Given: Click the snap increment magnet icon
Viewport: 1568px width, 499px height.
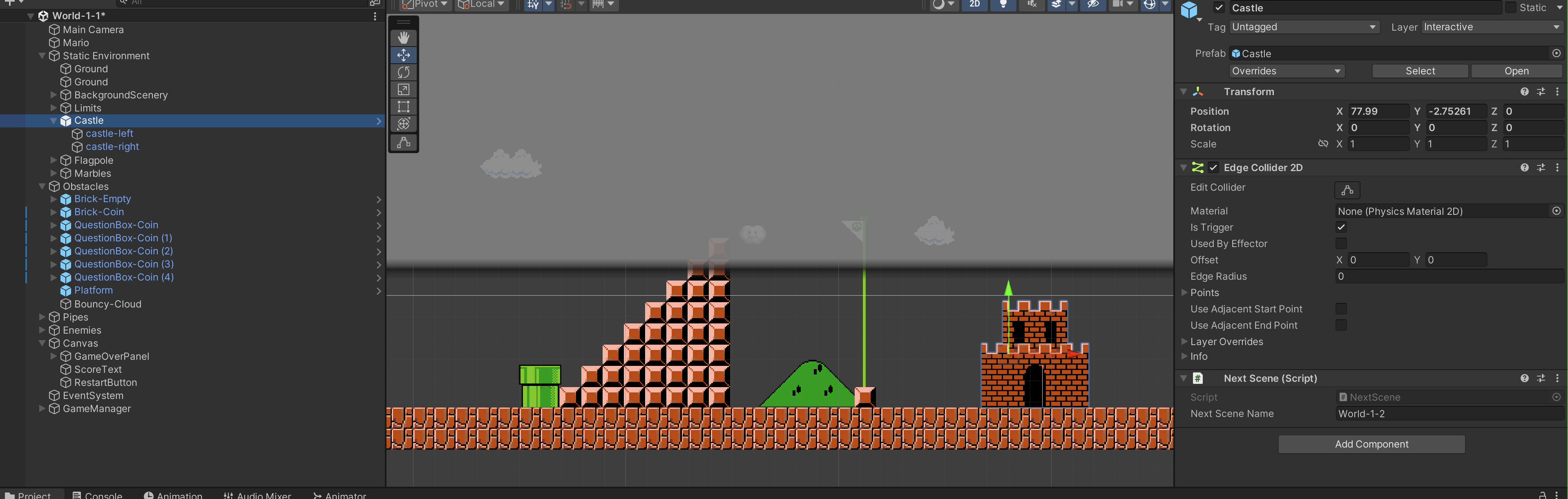Looking at the screenshot, I should click(x=566, y=4).
